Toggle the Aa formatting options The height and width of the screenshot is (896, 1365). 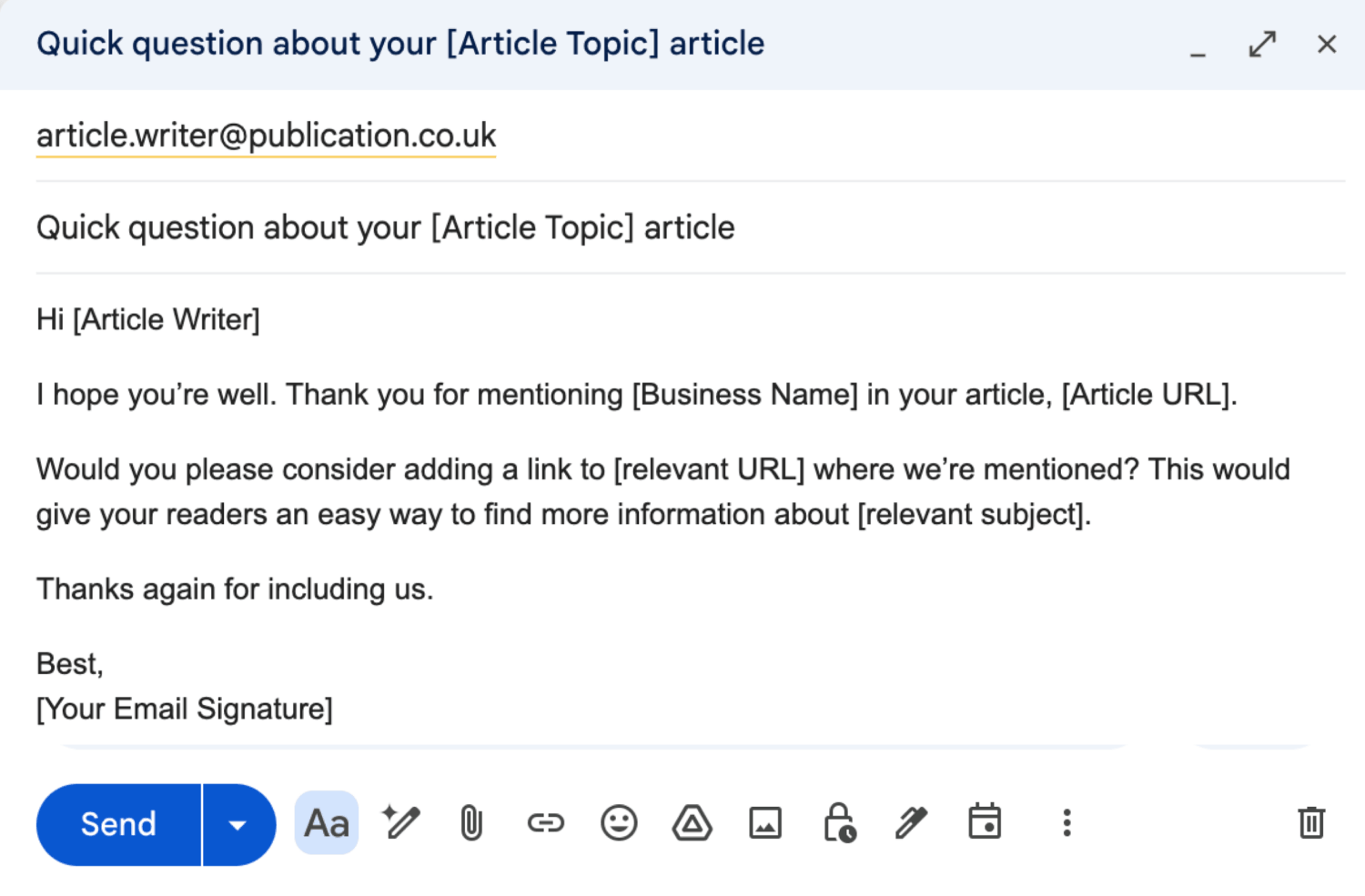point(327,823)
